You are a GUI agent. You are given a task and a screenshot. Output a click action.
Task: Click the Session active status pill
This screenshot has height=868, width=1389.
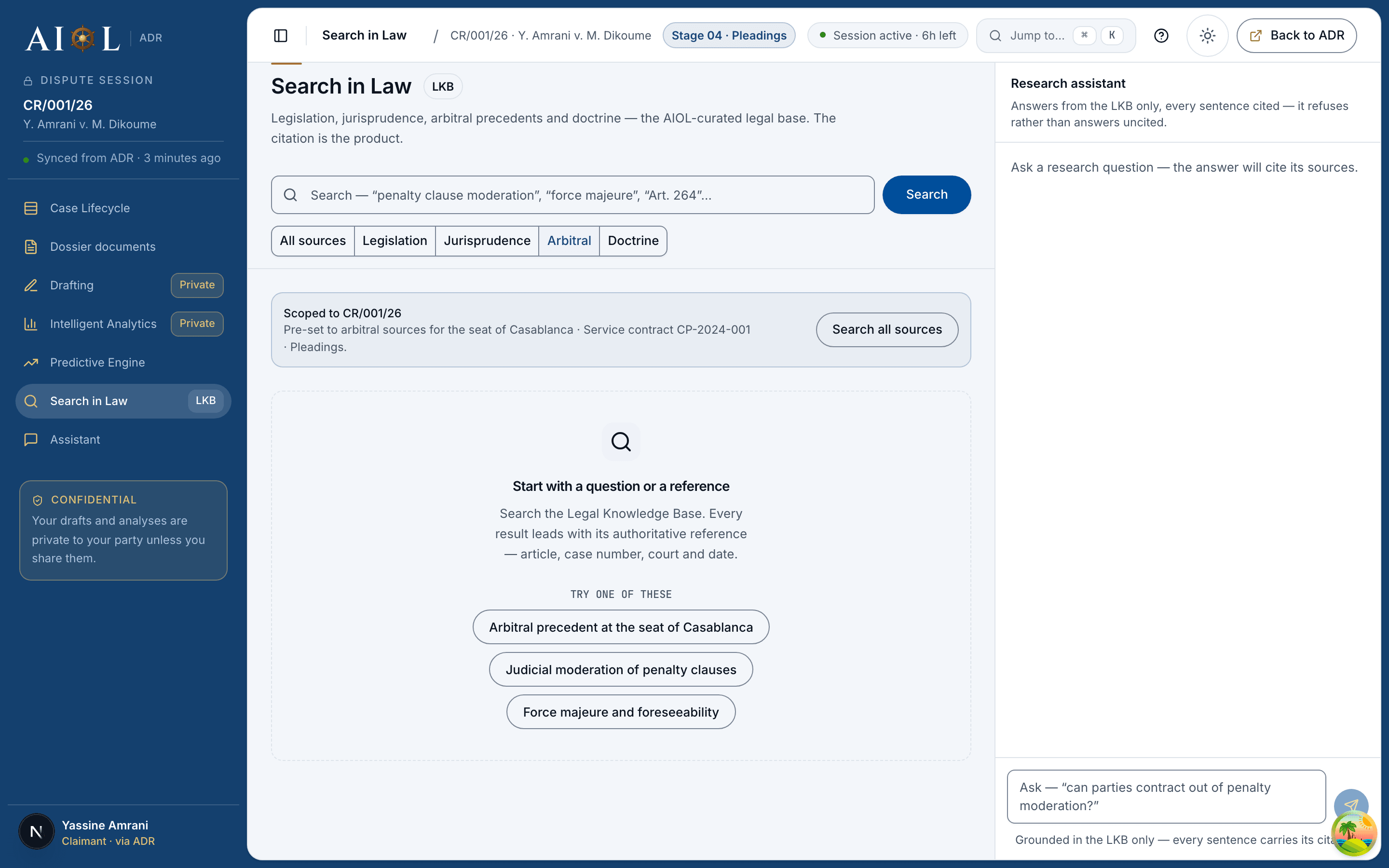(887, 36)
